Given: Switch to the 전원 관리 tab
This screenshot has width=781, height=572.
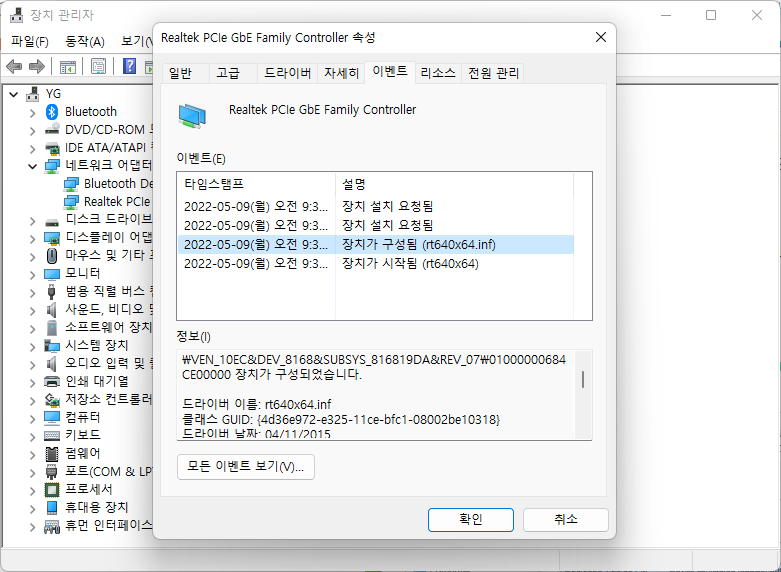Looking at the screenshot, I should click(x=493, y=73).
